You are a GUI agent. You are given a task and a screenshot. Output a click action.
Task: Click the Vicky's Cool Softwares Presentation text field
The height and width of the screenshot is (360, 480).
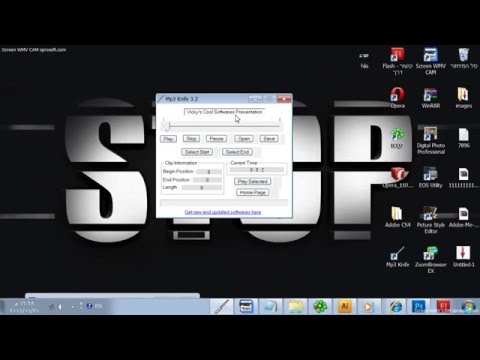tap(224, 112)
